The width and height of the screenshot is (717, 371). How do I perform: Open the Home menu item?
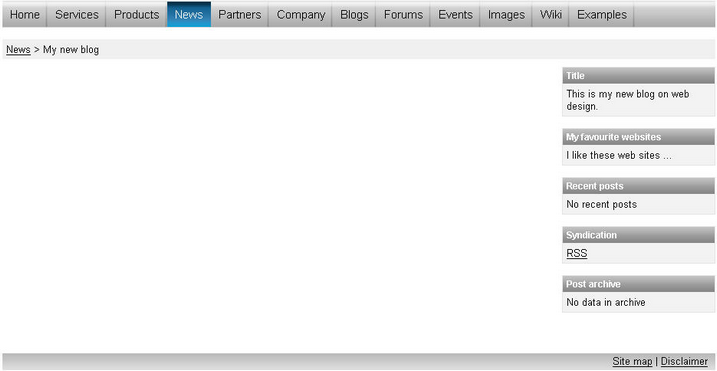pos(25,15)
